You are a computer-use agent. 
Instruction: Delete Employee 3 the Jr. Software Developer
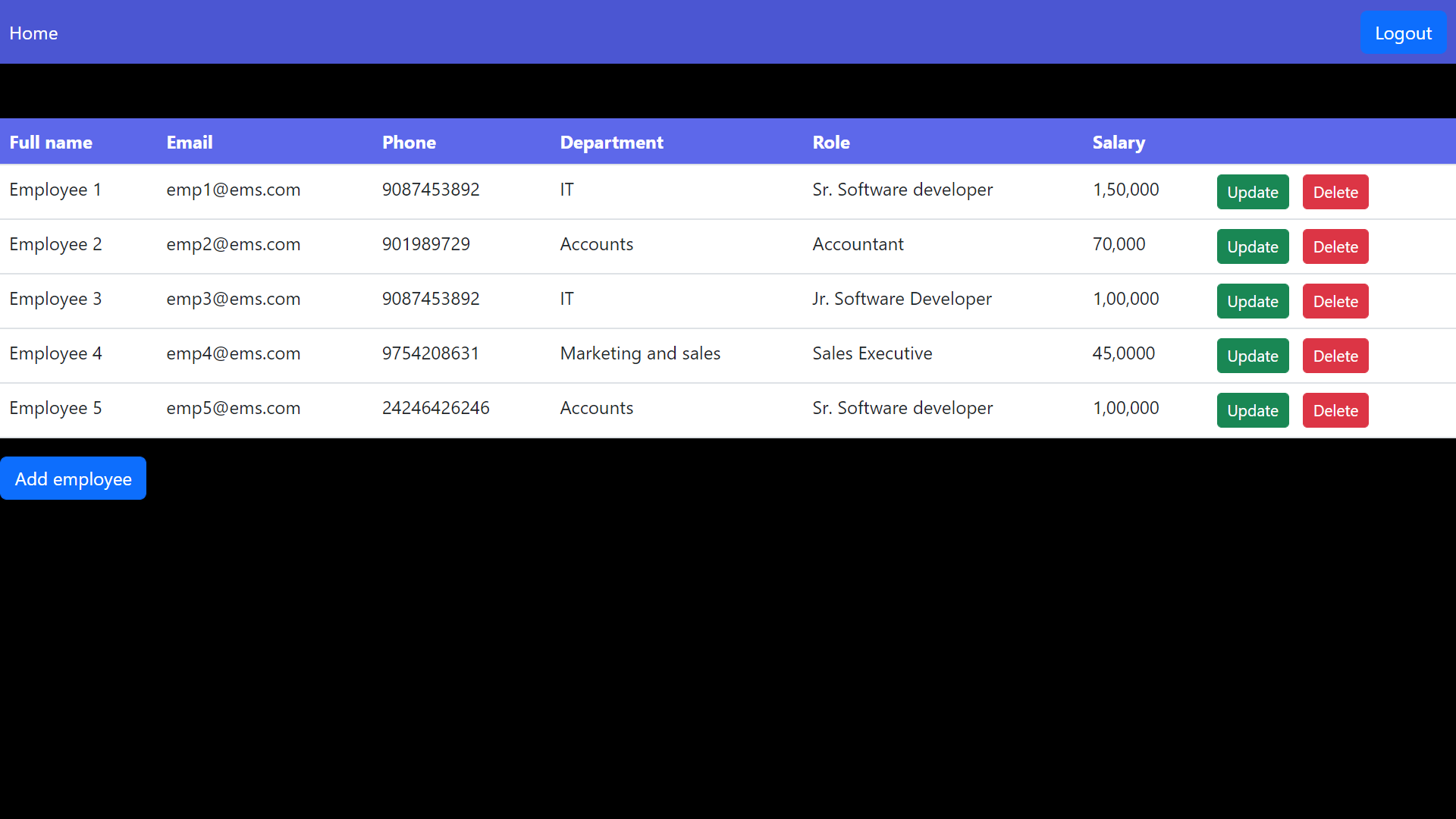[x=1335, y=301]
